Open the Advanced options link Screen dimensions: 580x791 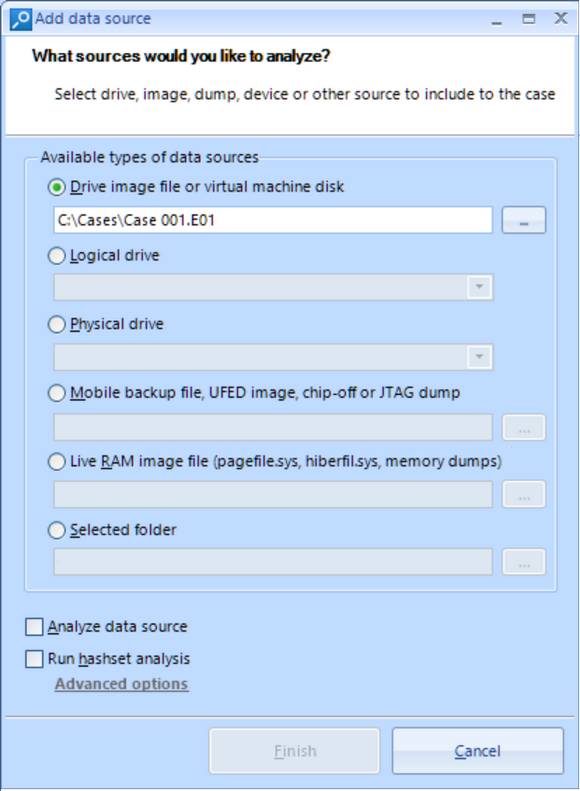[122, 684]
